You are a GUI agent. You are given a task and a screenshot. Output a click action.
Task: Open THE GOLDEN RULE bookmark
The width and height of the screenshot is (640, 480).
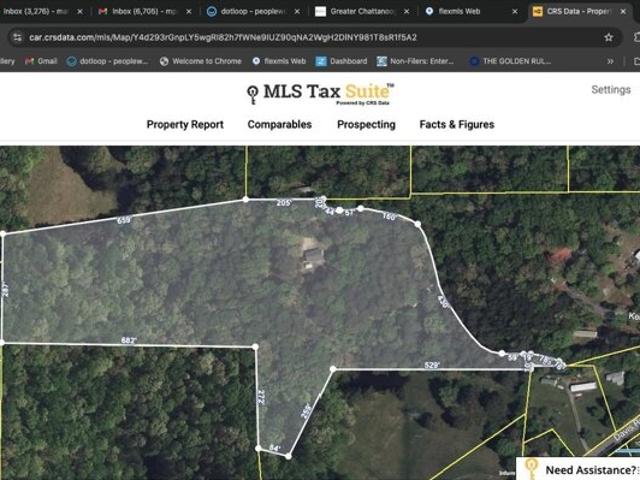(x=511, y=61)
